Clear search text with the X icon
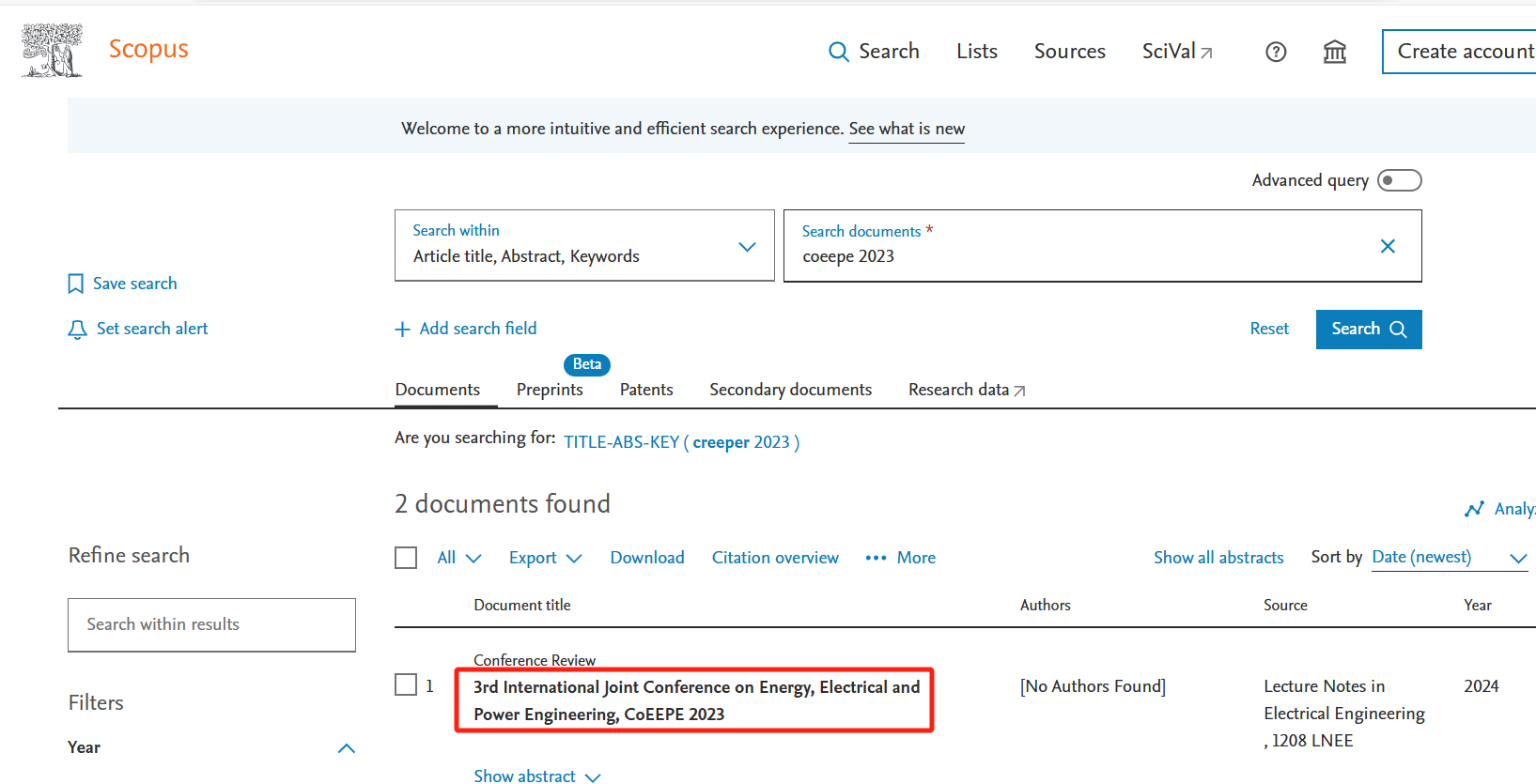Image resolution: width=1536 pixels, height=784 pixels. tap(1387, 246)
